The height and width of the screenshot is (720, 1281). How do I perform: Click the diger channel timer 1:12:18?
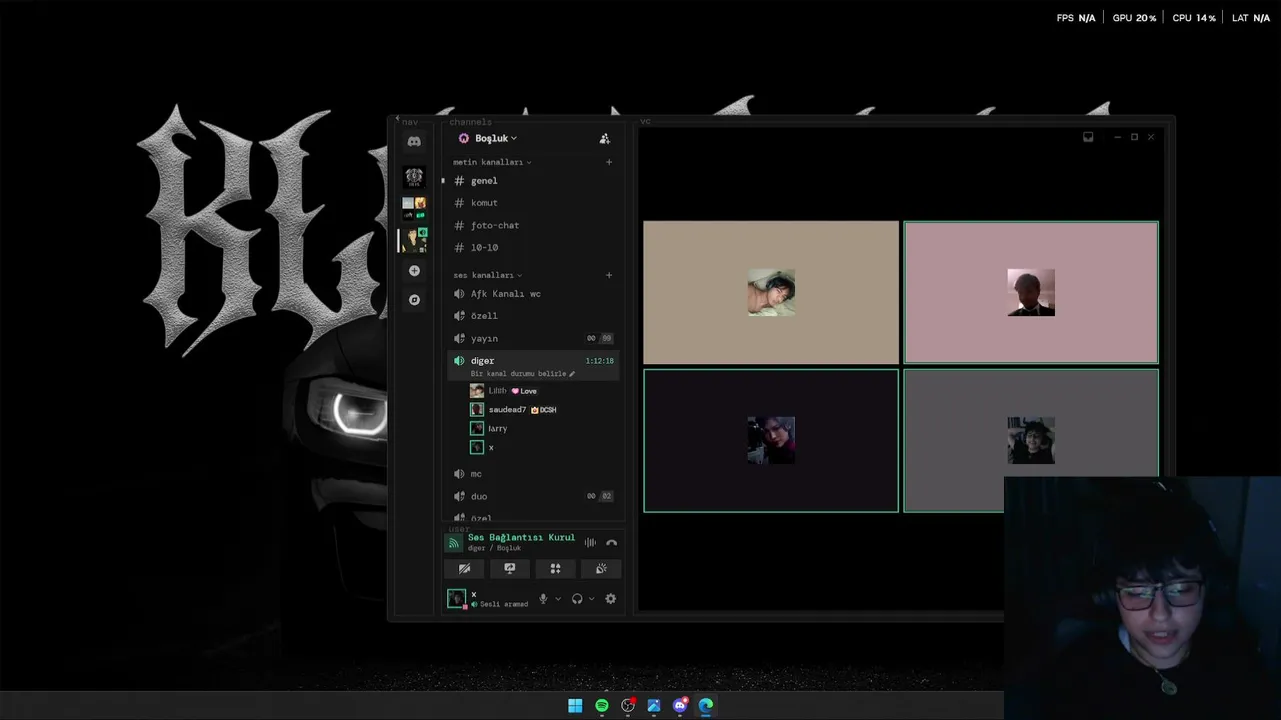click(600, 361)
